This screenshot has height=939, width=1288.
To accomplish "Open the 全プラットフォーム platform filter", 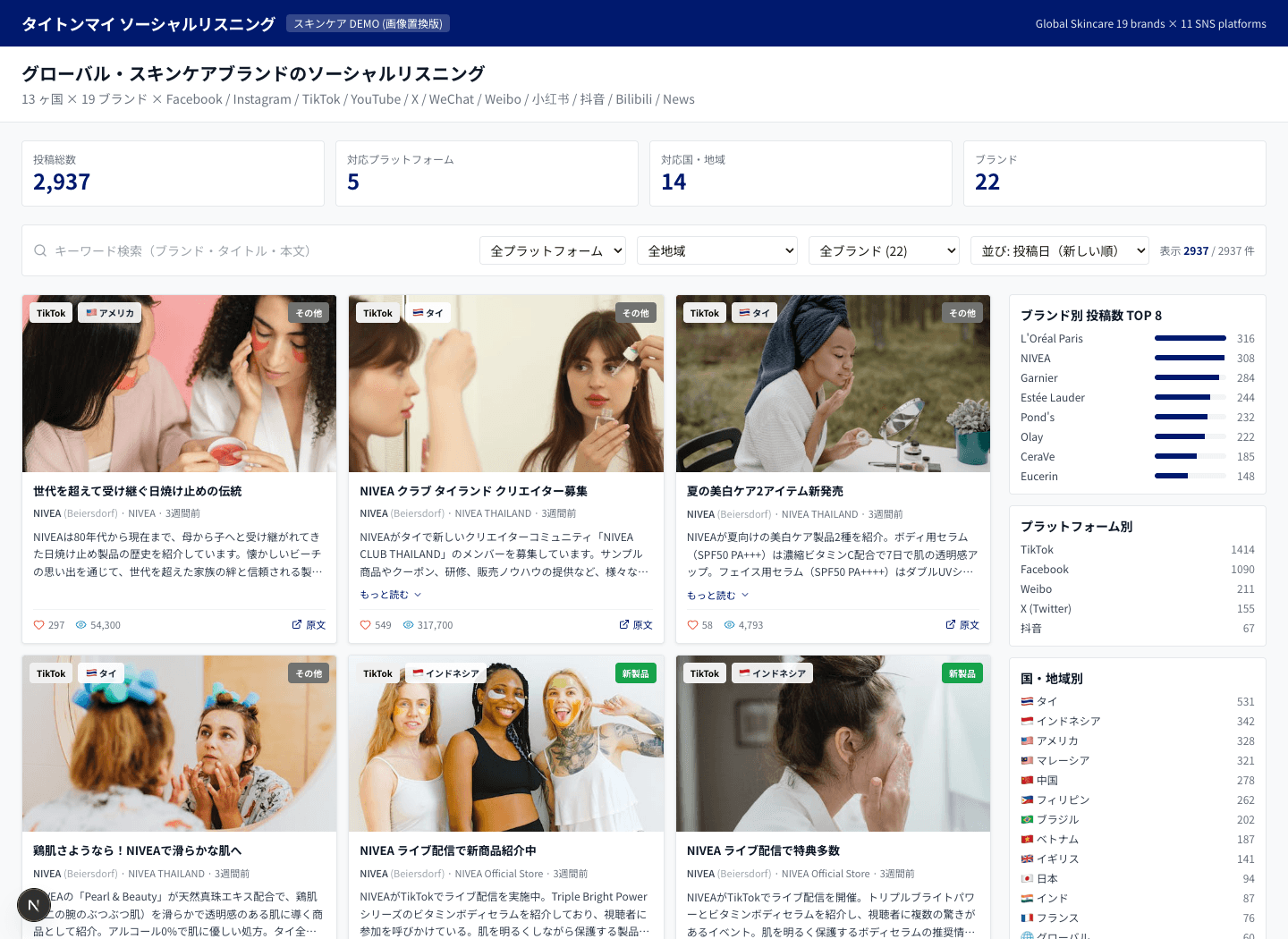I will [x=553, y=250].
